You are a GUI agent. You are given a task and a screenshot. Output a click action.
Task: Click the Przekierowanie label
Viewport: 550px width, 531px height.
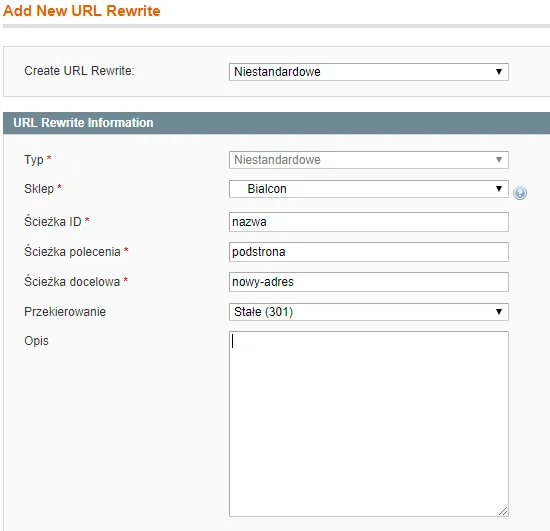pyautogui.click(x=65, y=312)
